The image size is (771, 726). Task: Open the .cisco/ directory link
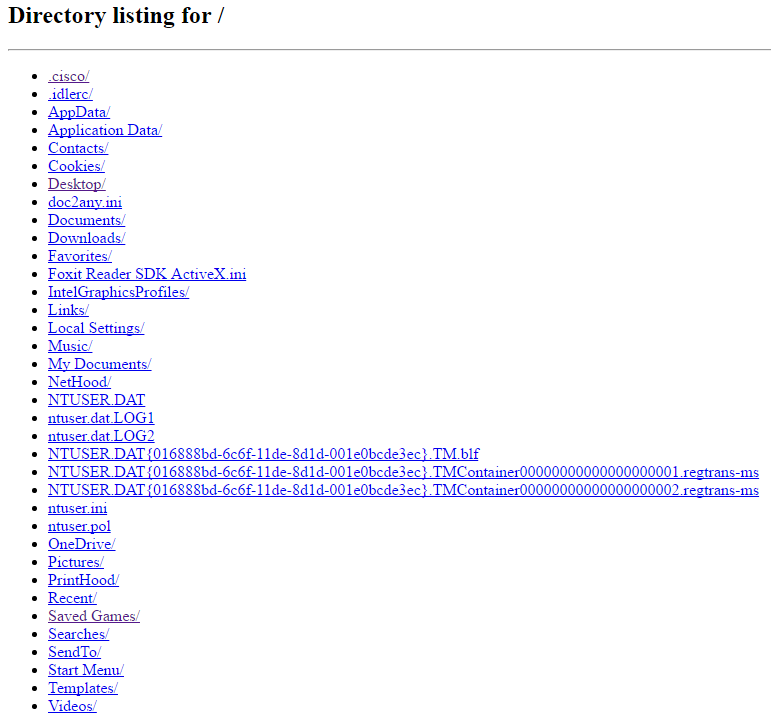click(x=68, y=76)
